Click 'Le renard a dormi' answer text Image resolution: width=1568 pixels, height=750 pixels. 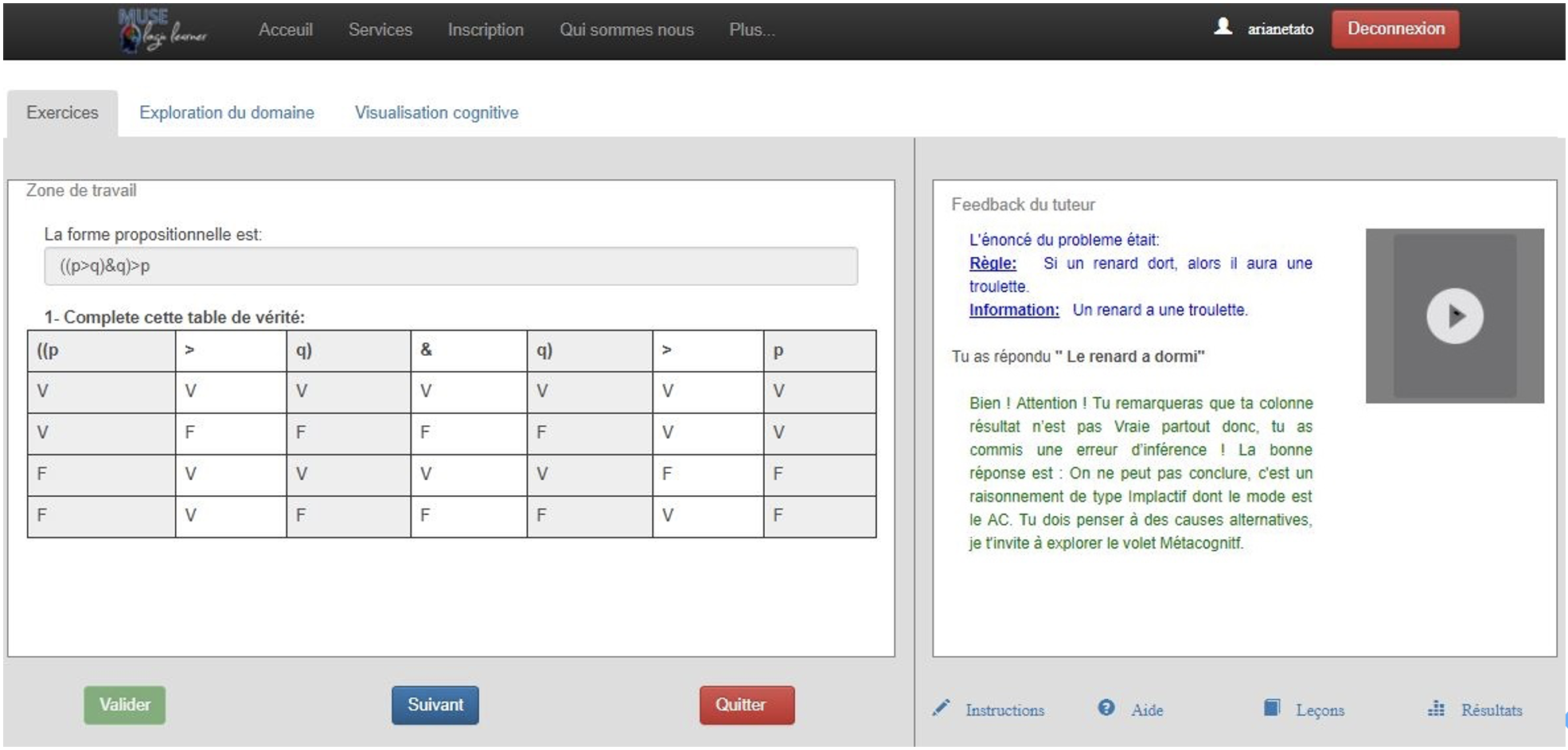pyautogui.click(x=1135, y=357)
